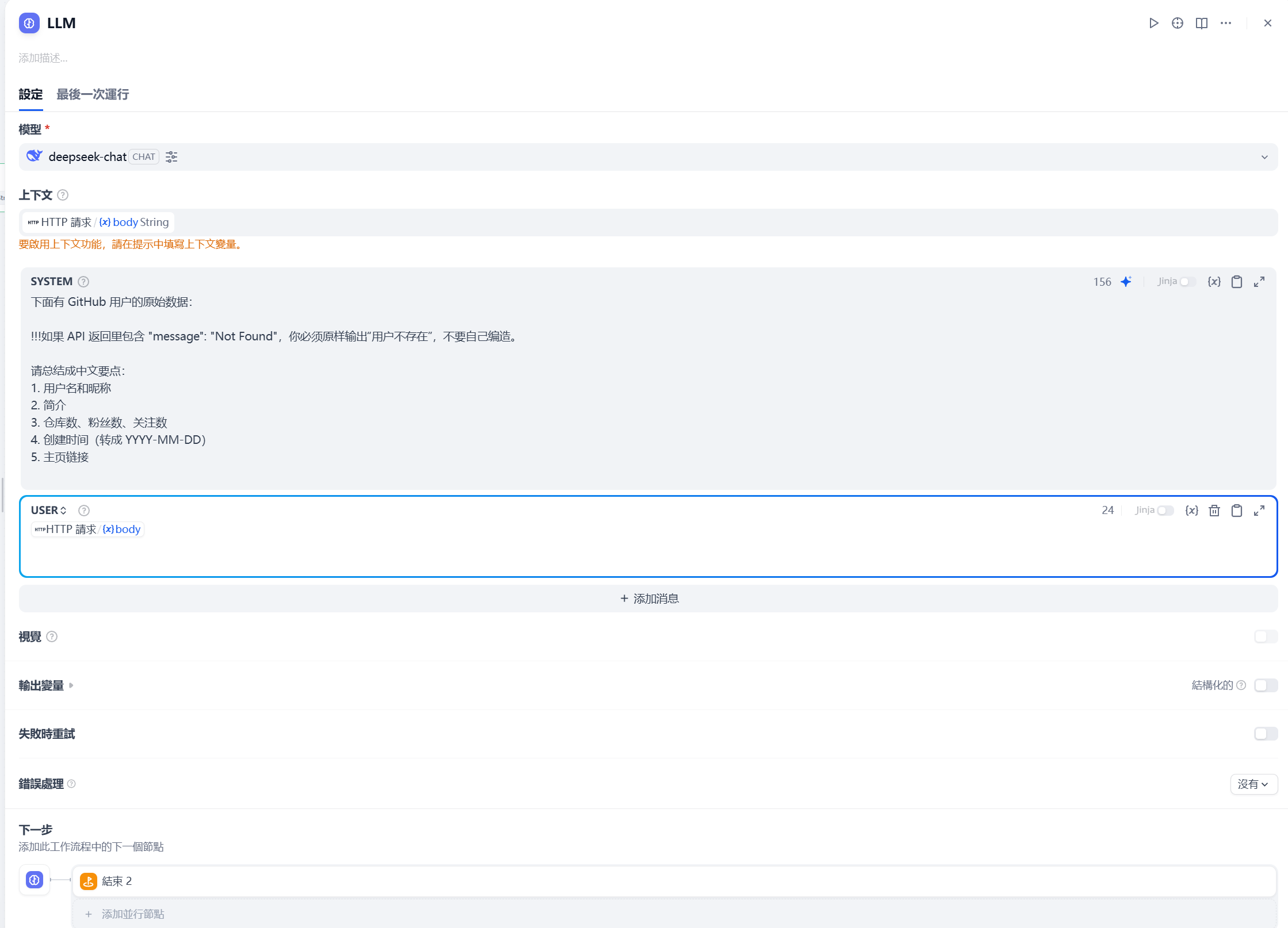
Task: Enable the 視覺 vision toggle
Action: pos(1266,636)
